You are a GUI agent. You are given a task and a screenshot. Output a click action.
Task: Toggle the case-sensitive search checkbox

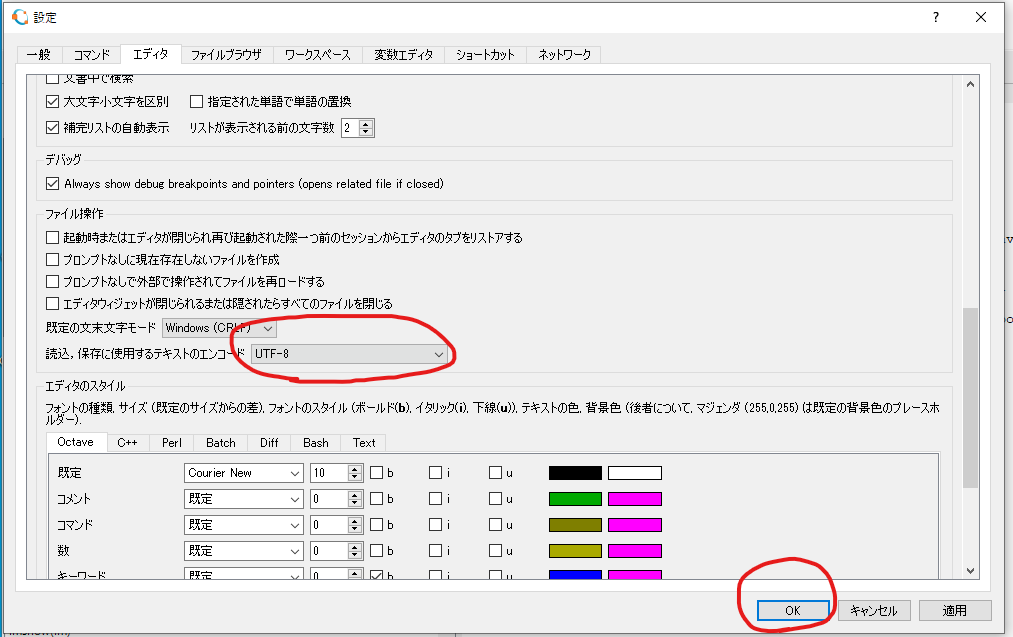(x=54, y=101)
